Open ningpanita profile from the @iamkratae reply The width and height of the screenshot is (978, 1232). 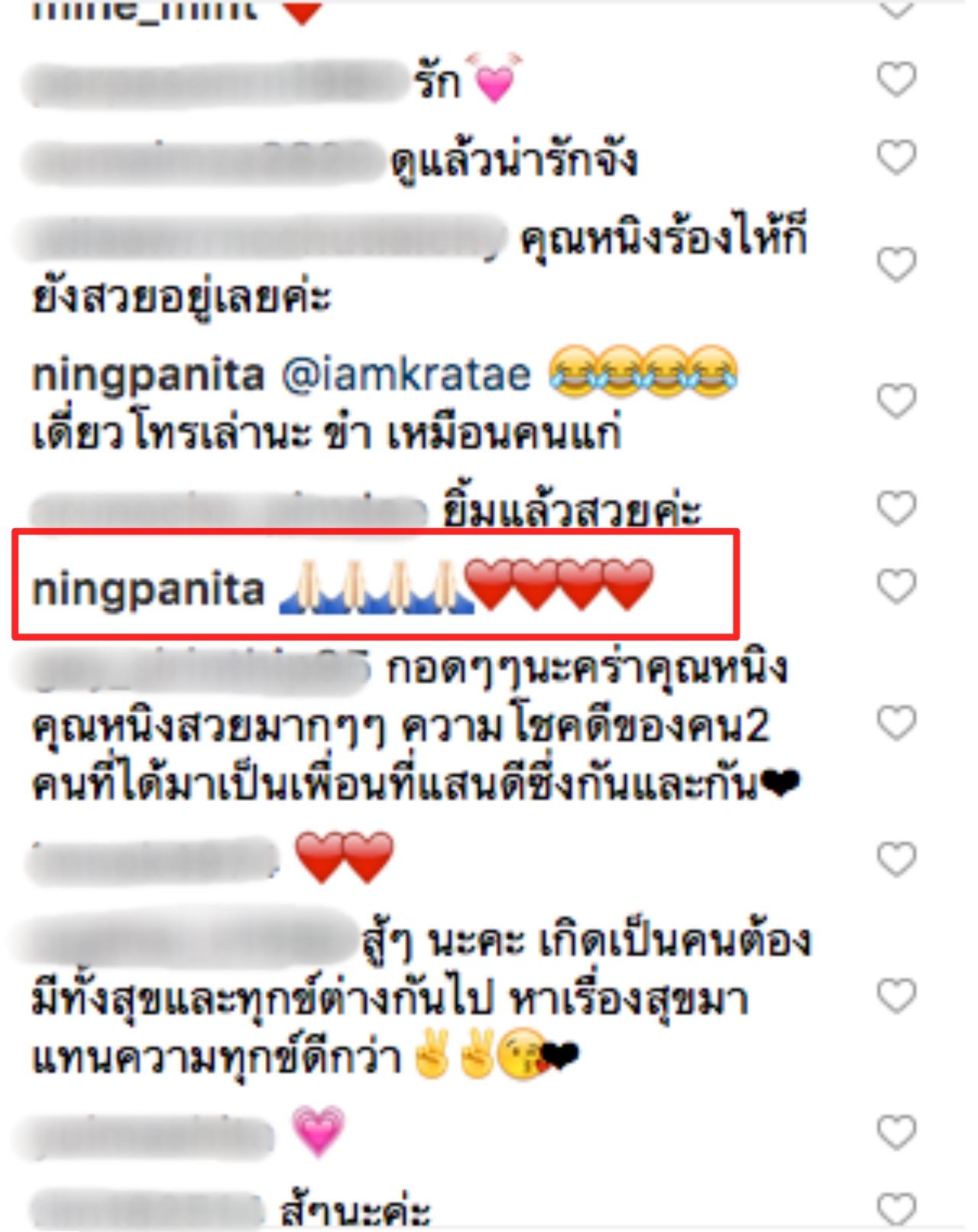click(148, 376)
